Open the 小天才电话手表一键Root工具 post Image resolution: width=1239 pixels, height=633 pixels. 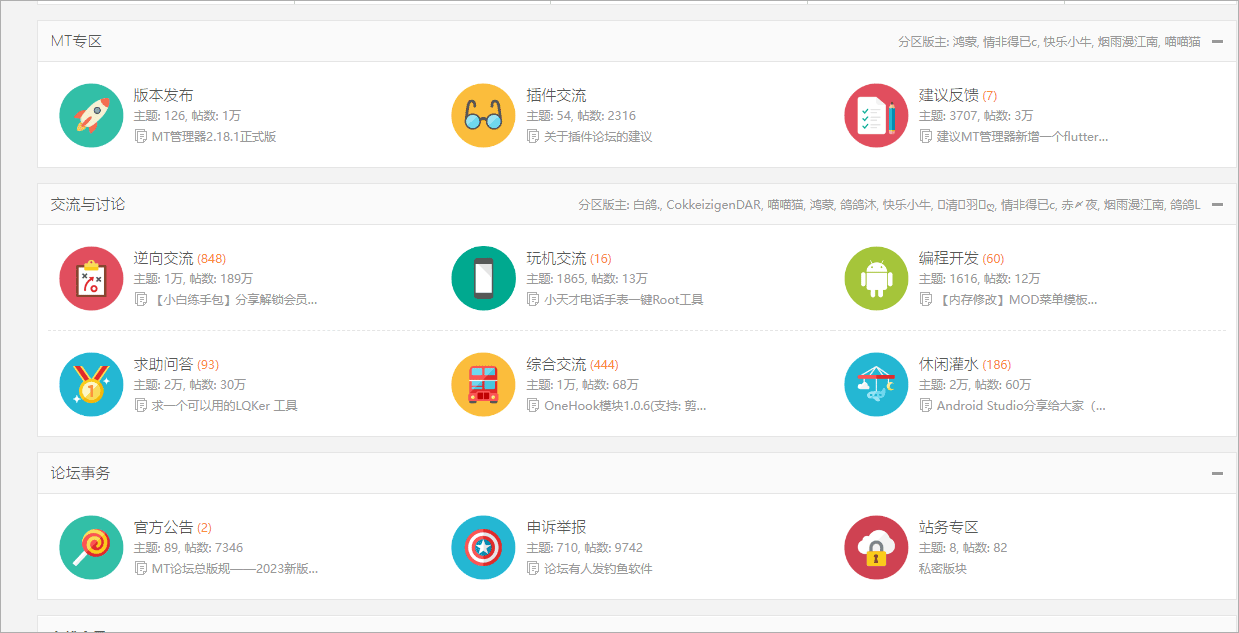623,299
